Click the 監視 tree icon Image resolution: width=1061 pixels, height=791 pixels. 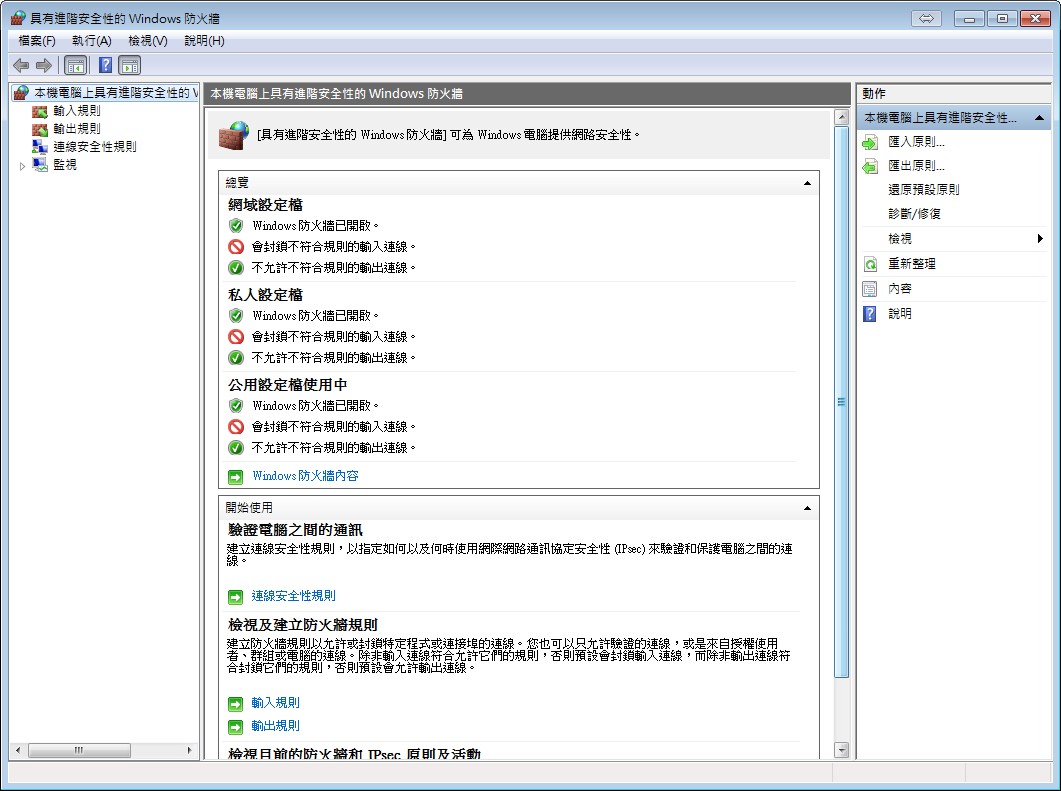pos(40,164)
